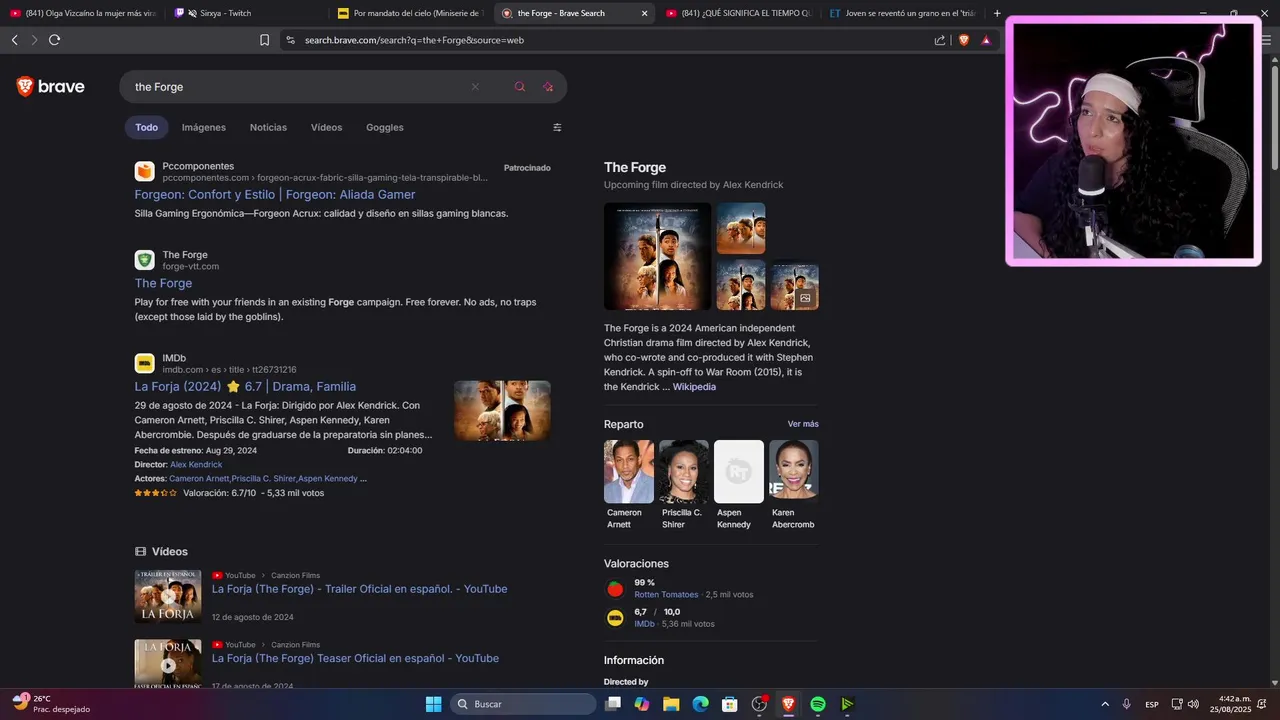Click the taskbar microphone icon
This screenshot has height=720, width=1280.
coord(1126,704)
